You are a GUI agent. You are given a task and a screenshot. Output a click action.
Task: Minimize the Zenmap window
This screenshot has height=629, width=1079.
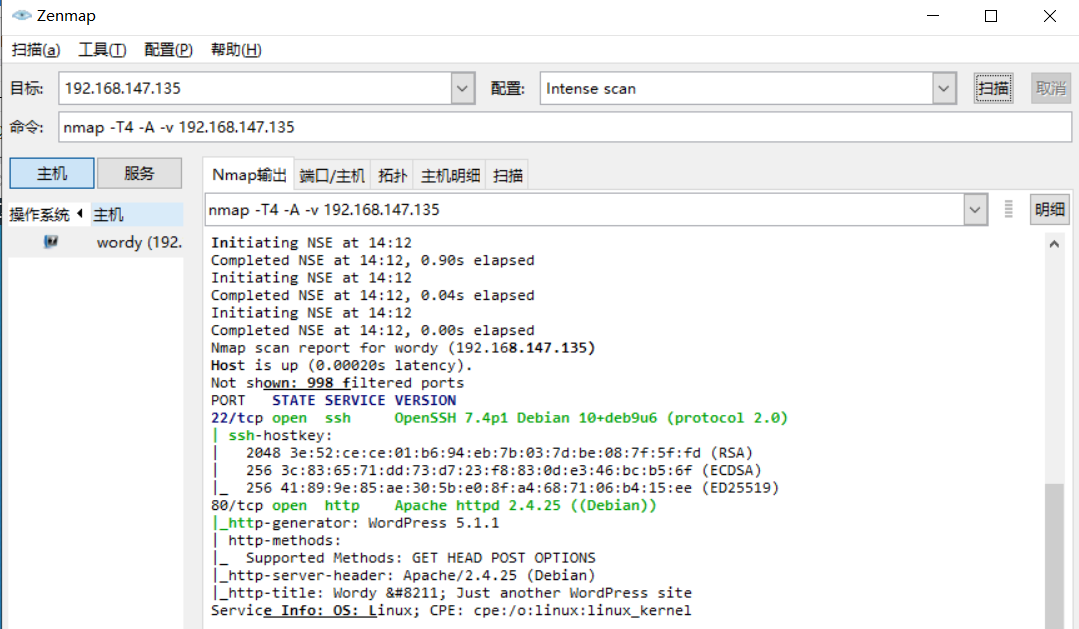(x=932, y=16)
